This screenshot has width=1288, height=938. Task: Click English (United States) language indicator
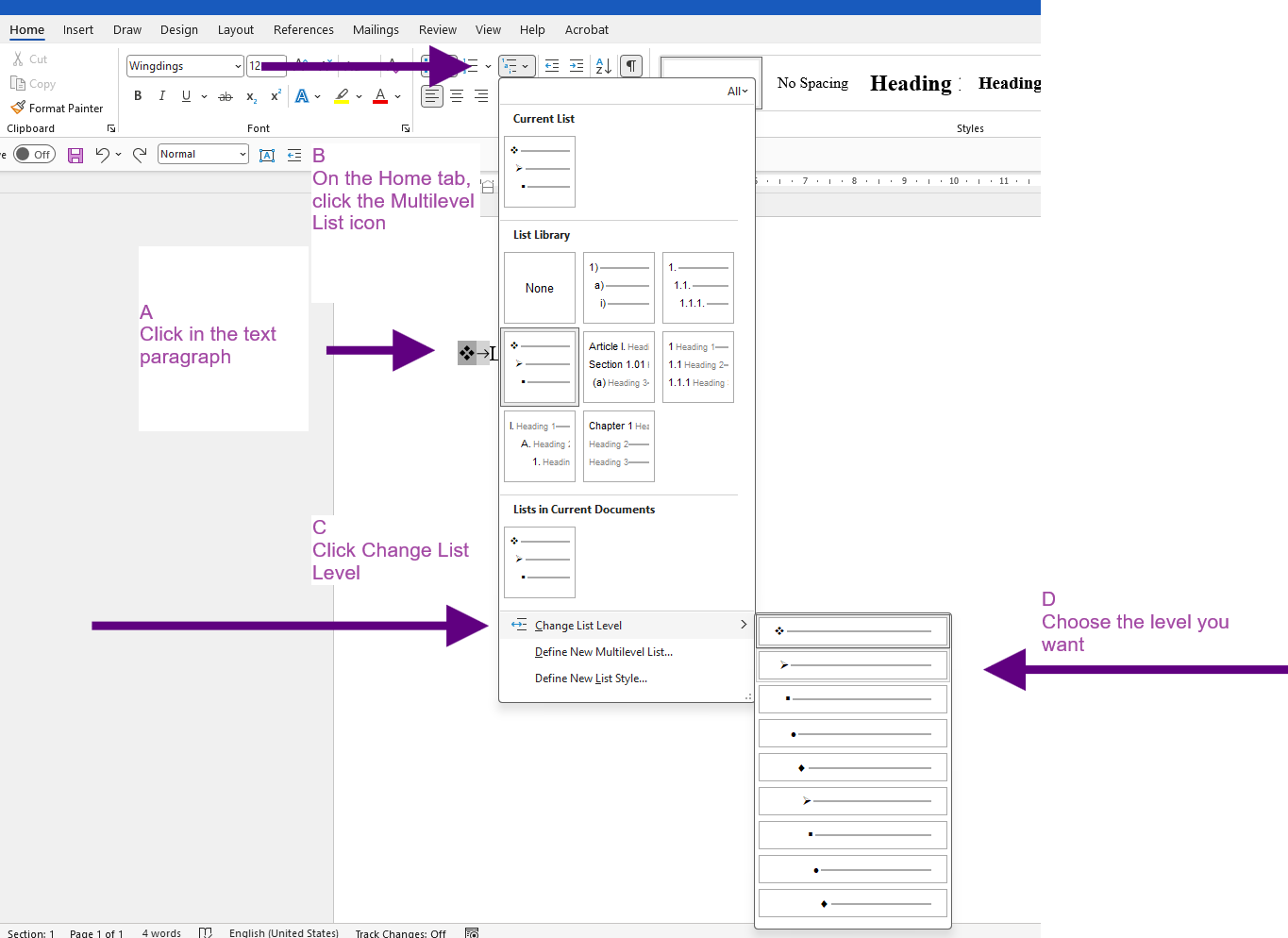(284, 933)
